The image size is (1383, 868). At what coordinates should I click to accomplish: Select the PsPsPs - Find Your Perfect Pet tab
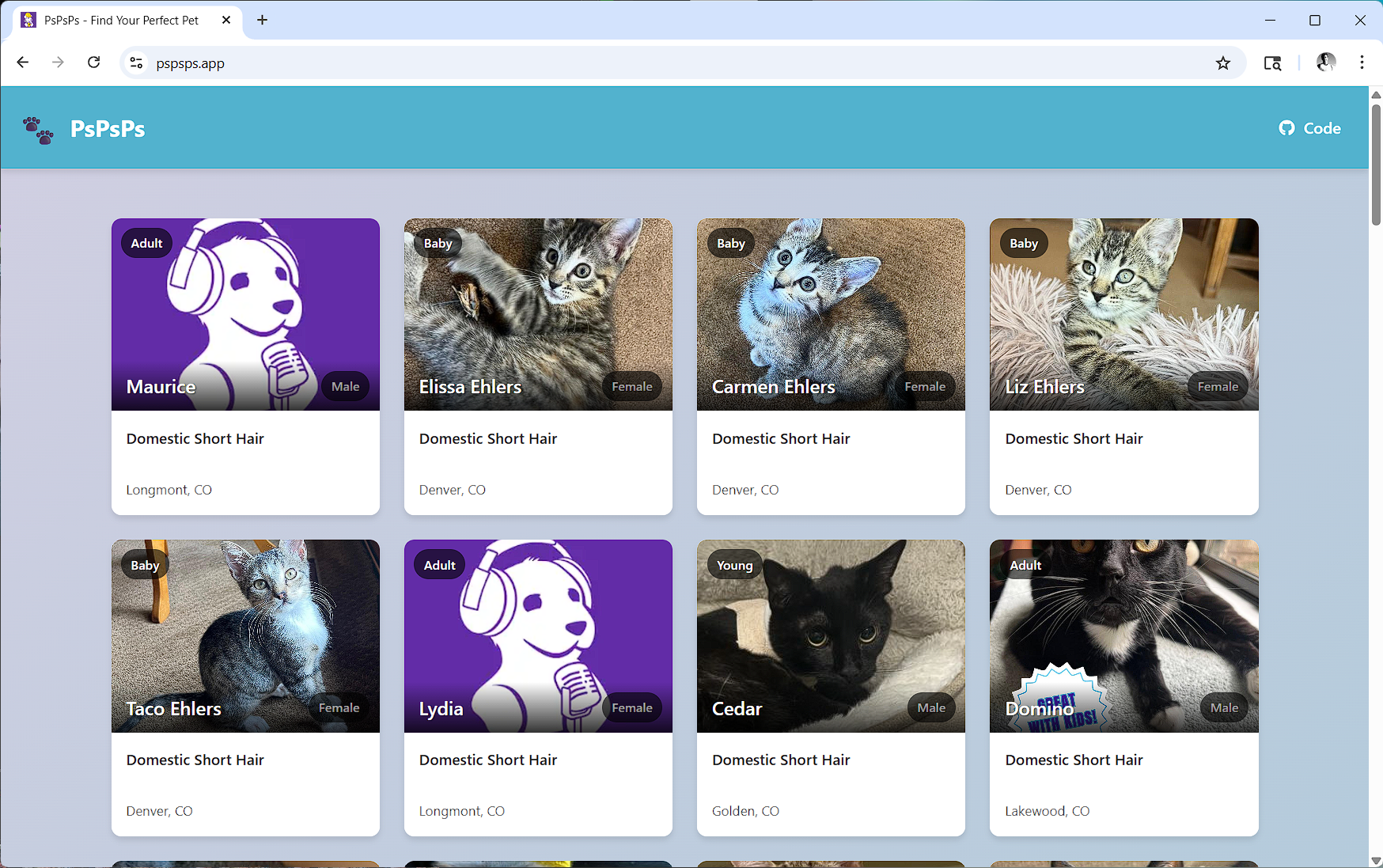pos(120,20)
